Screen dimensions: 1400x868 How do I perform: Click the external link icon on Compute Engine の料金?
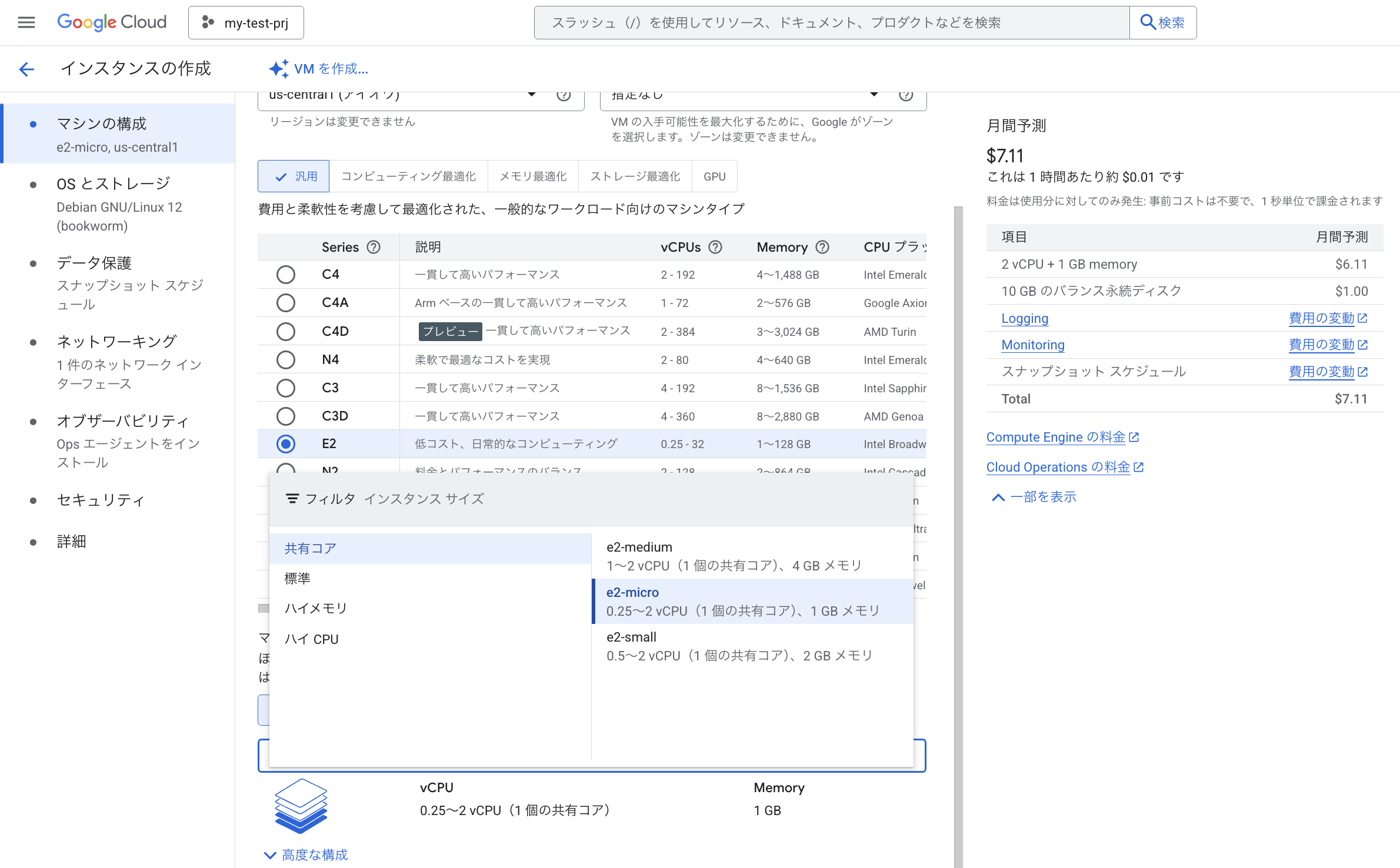point(1135,436)
